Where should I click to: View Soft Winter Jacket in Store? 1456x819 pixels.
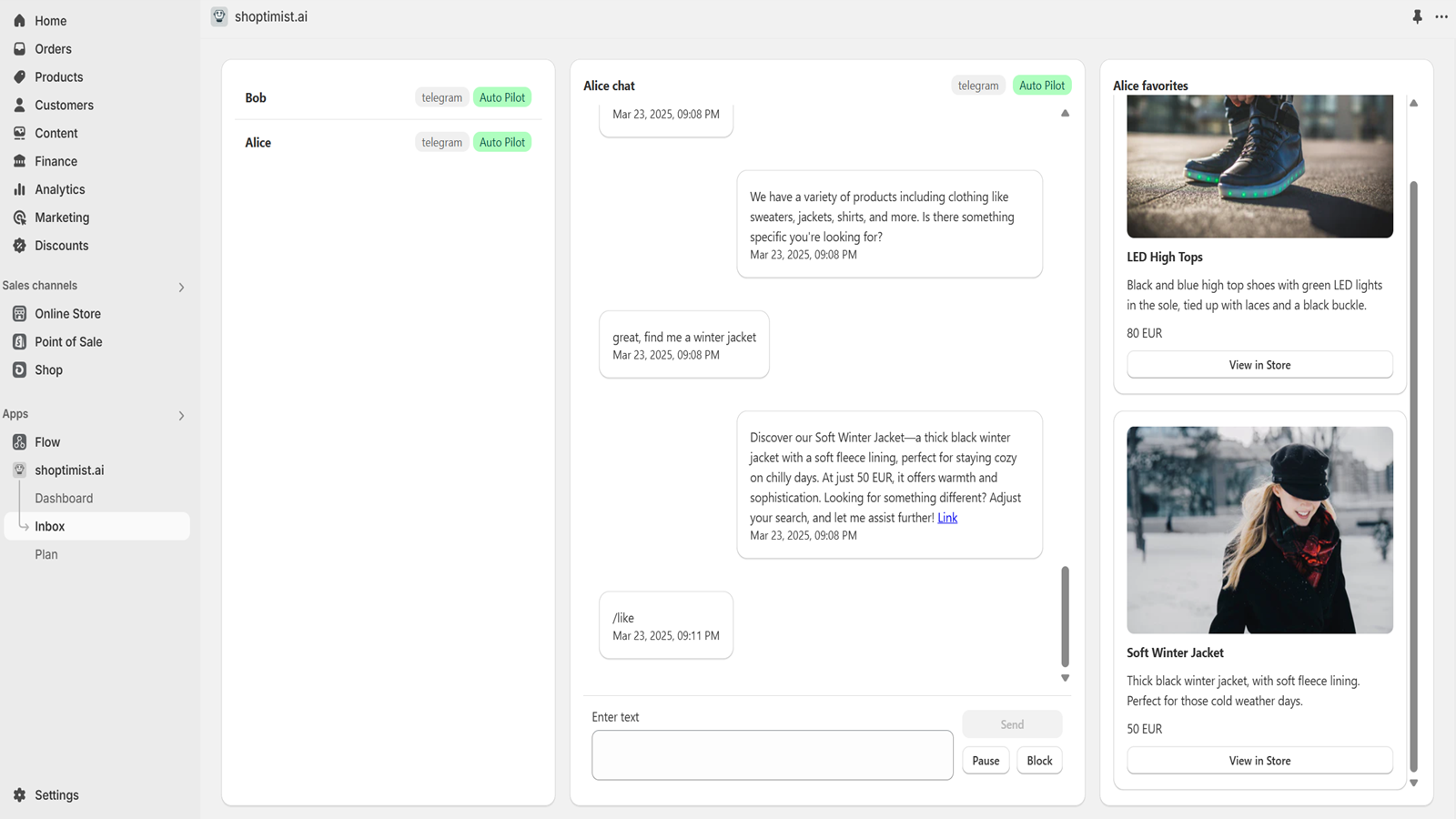click(x=1259, y=761)
